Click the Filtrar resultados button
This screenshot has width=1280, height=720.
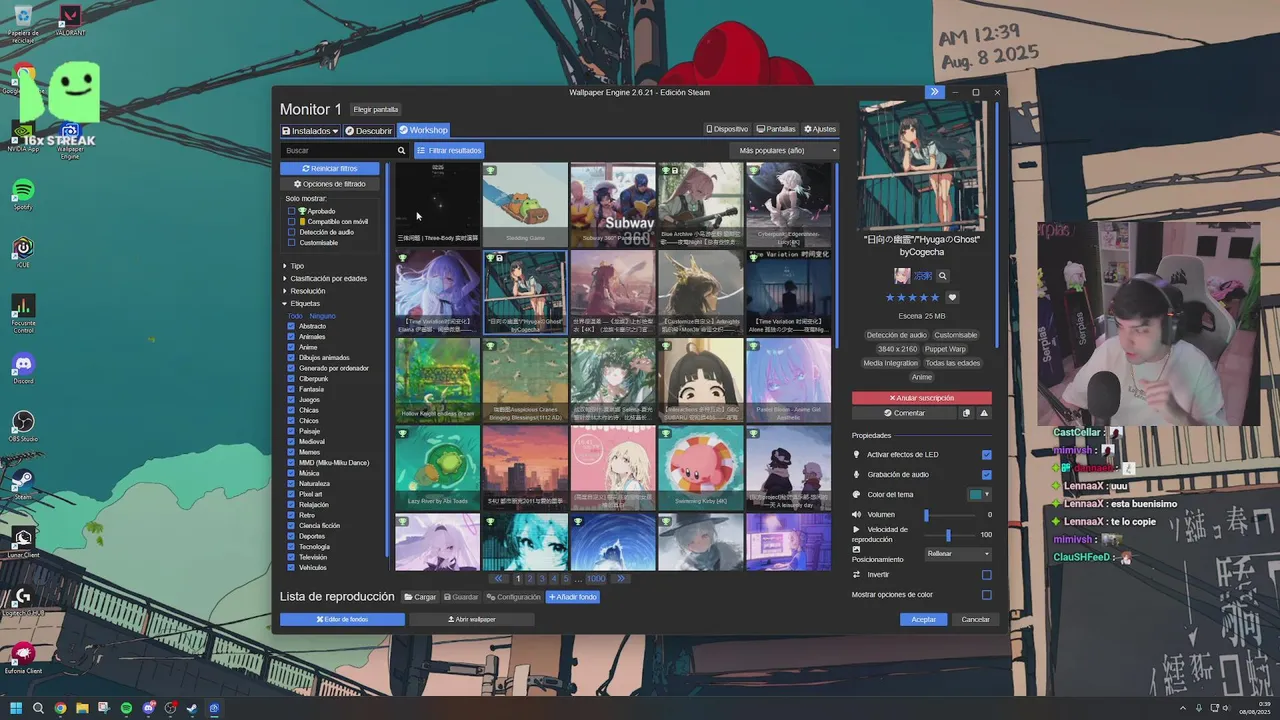click(449, 151)
